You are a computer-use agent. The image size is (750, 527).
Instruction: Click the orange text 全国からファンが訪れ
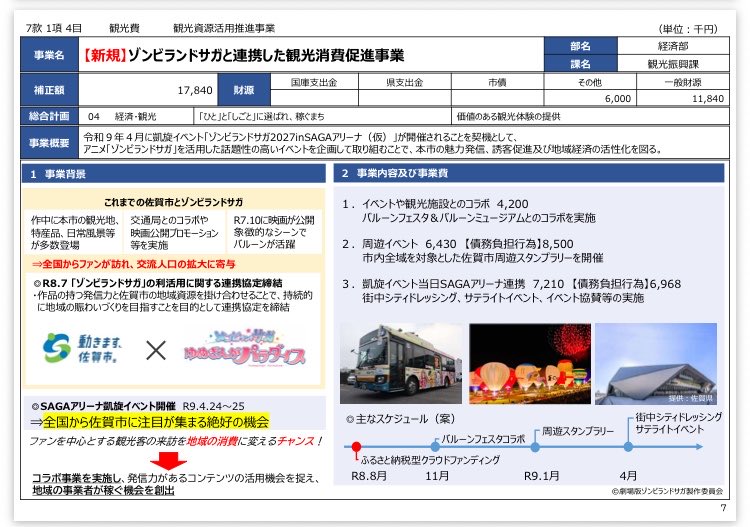(x=133, y=264)
